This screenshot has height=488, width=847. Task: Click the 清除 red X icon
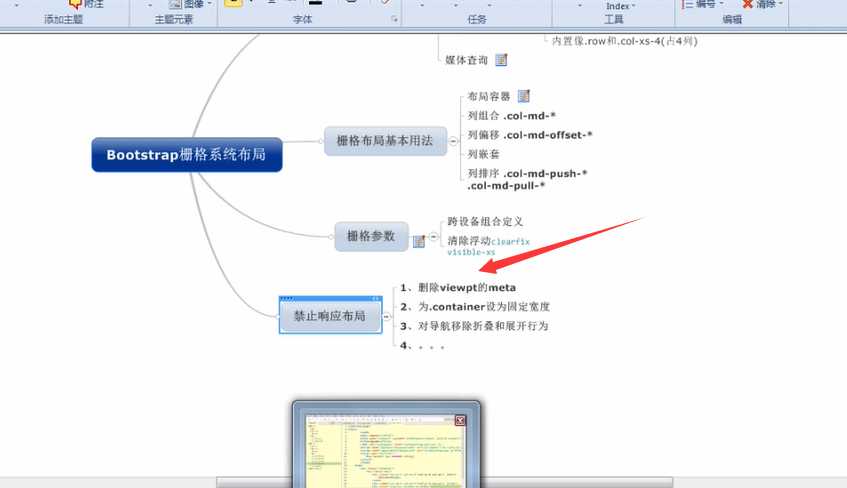[748, 4]
